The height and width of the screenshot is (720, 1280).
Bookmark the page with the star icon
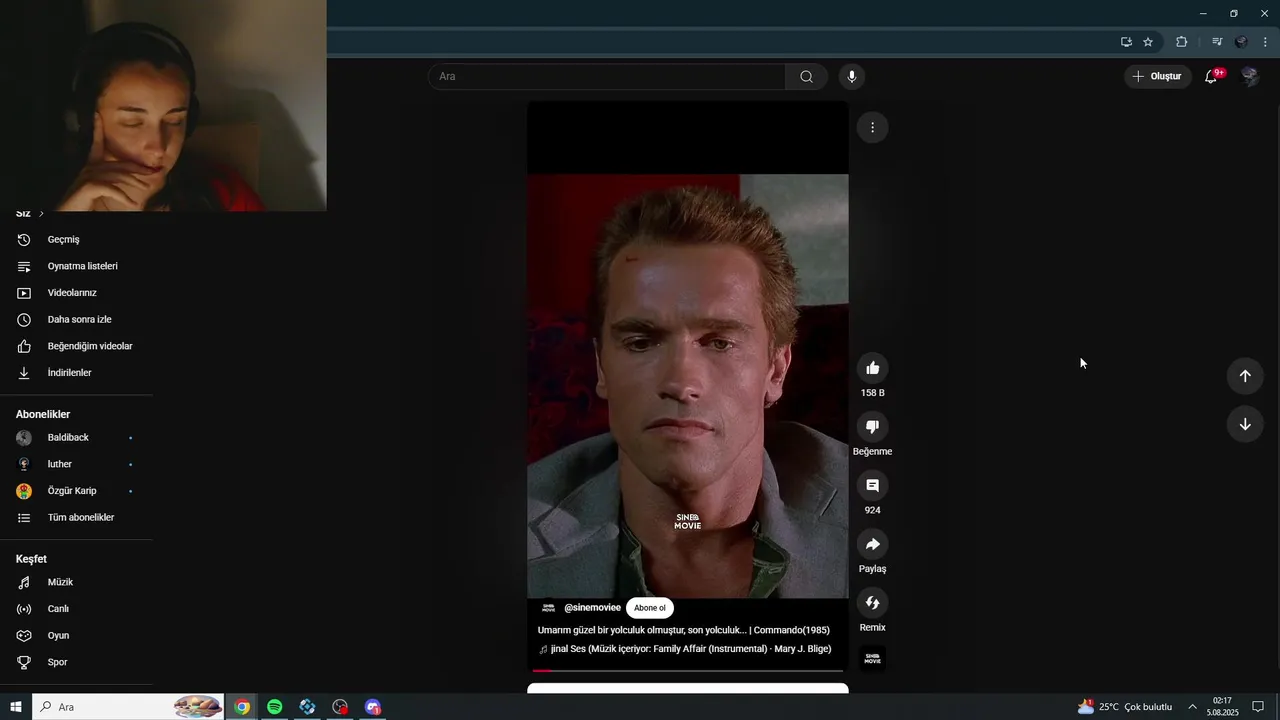coord(1148,42)
